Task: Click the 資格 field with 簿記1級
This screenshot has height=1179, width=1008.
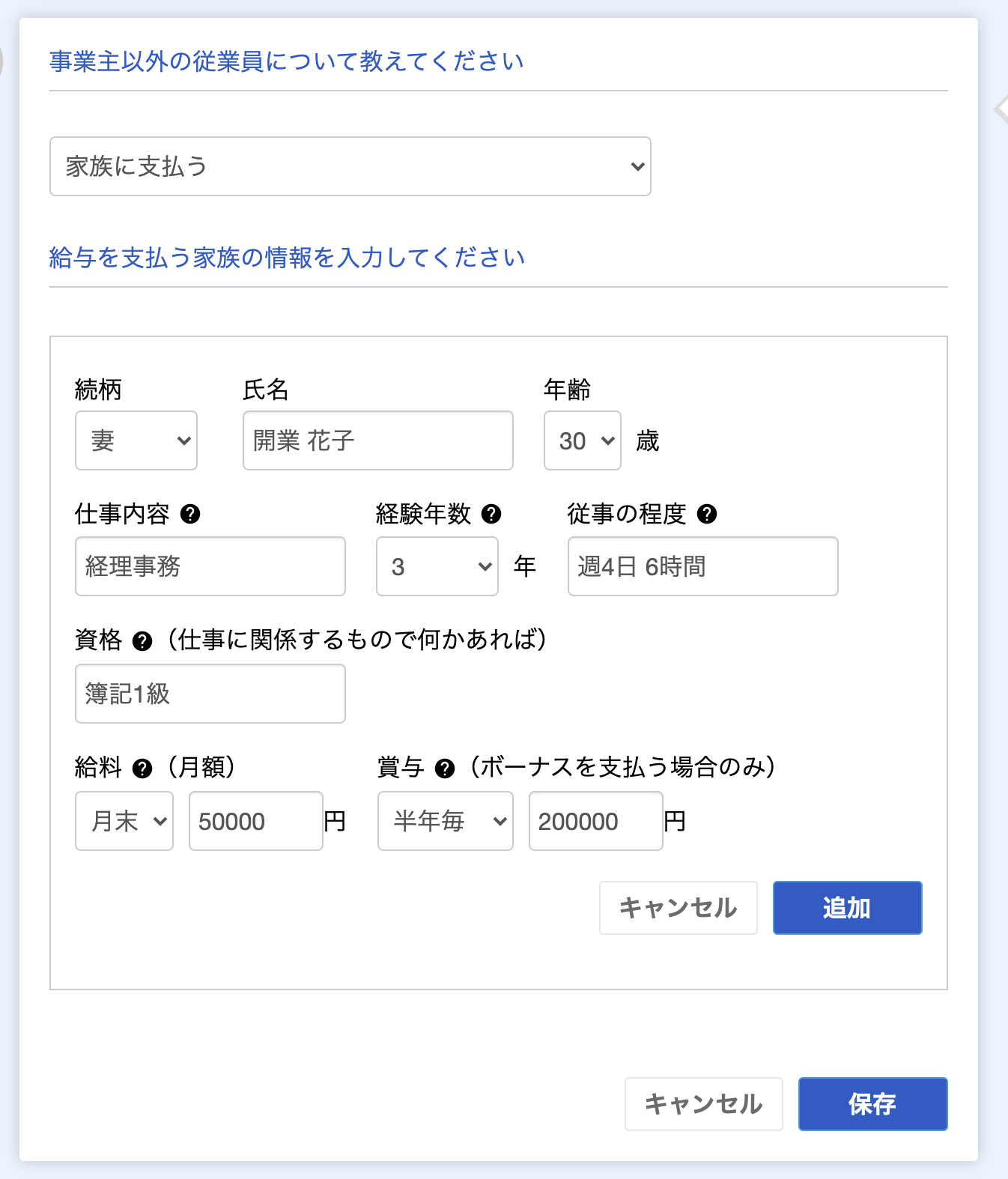Action: (210, 694)
